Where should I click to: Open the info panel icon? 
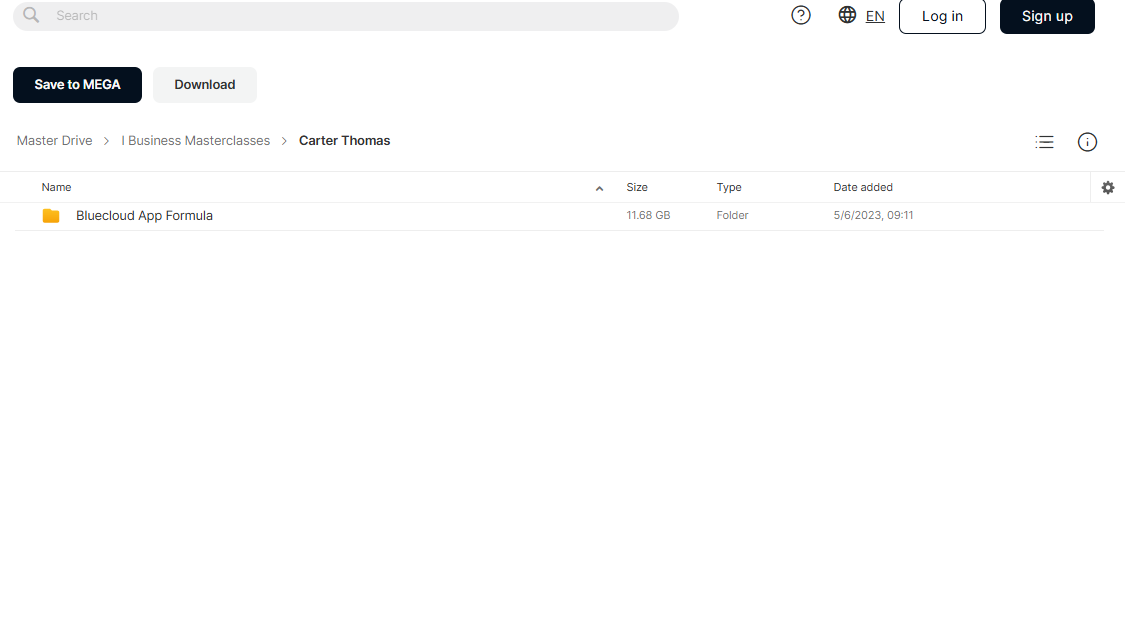coord(1087,142)
